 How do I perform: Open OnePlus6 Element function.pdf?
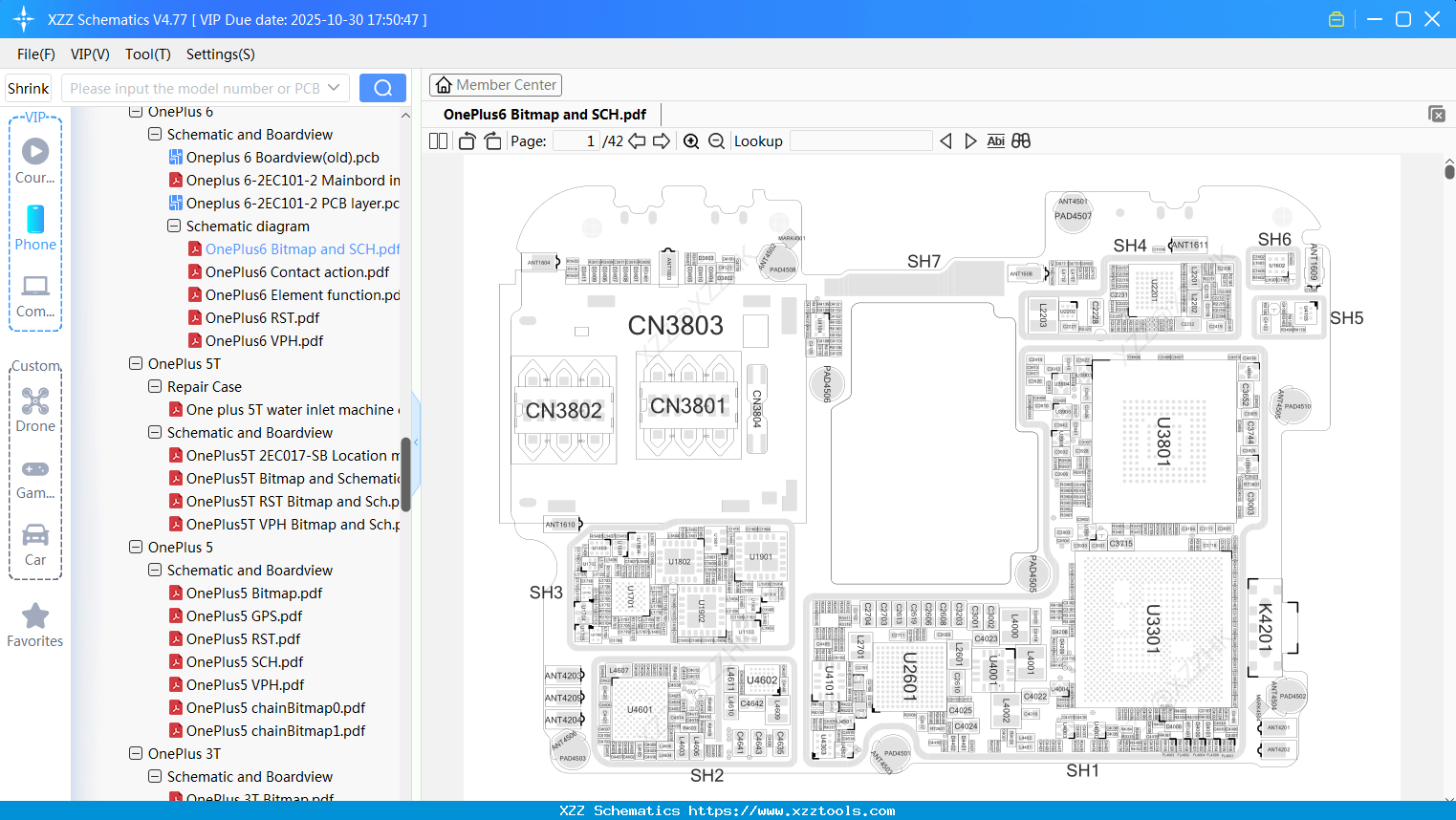302,295
